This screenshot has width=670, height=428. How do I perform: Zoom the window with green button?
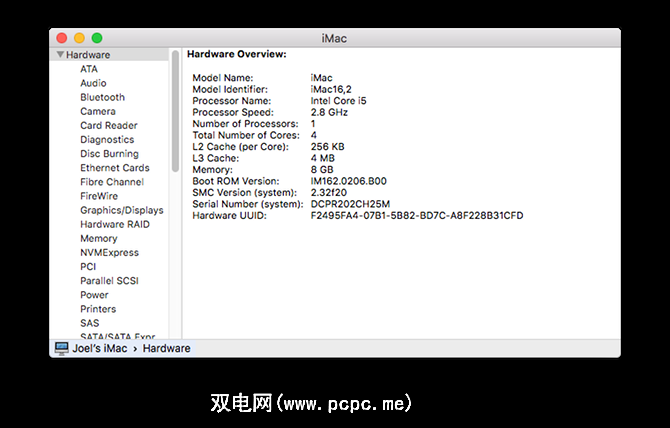(97, 38)
